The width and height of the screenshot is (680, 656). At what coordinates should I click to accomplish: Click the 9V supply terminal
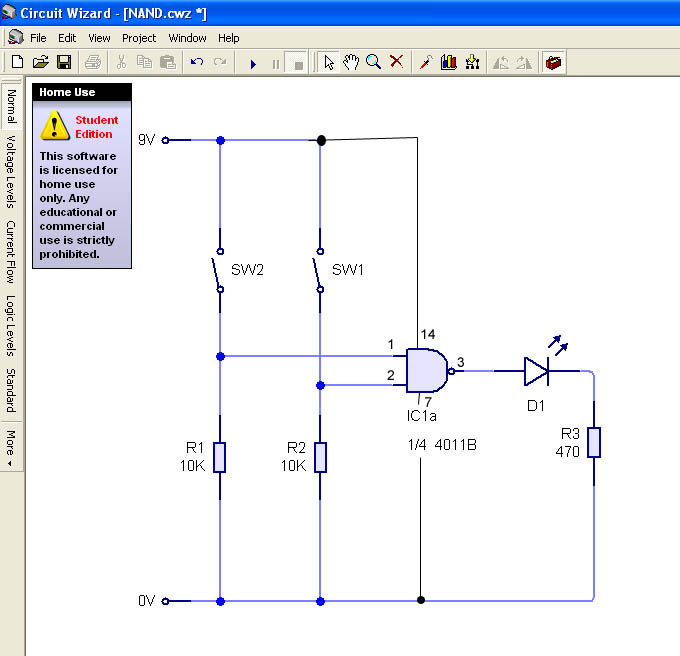(165, 140)
